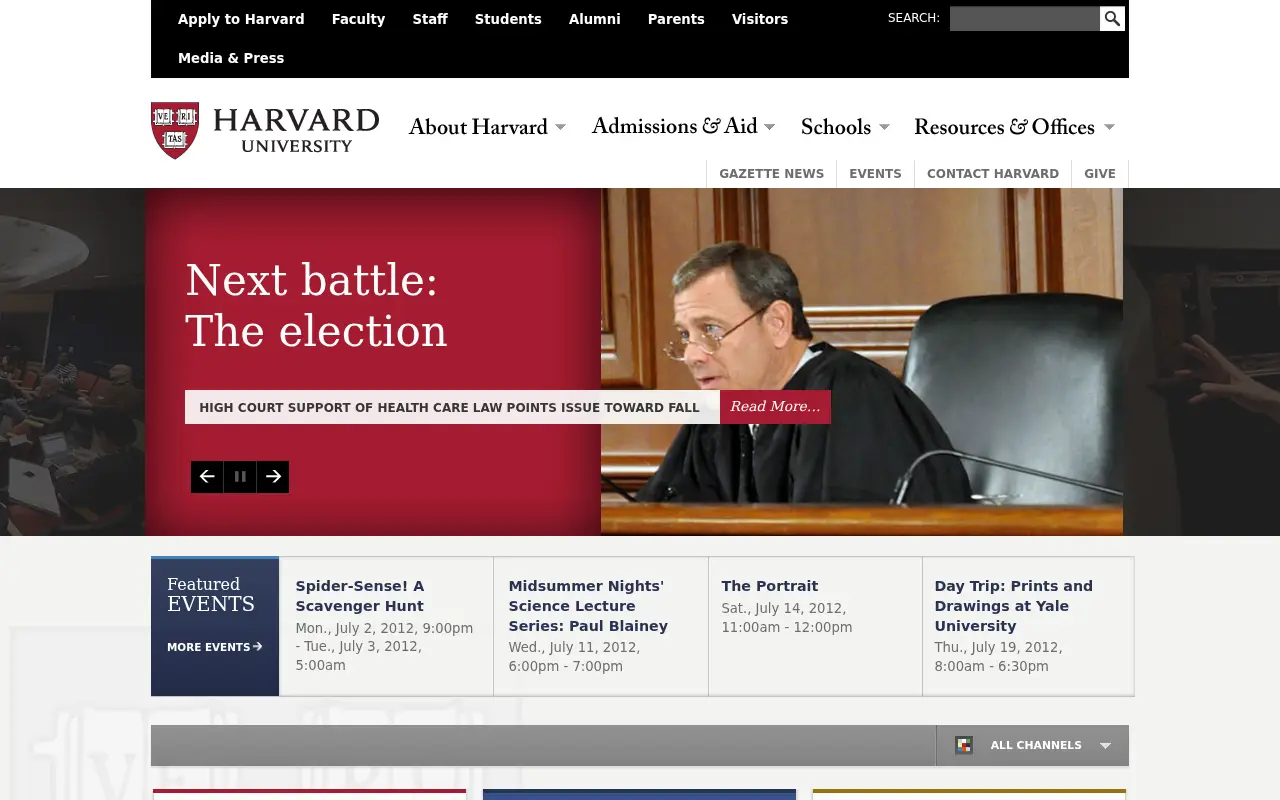1280x800 pixels.
Task: Click the search magnifier icon
Action: pyautogui.click(x=1112, y=19)
